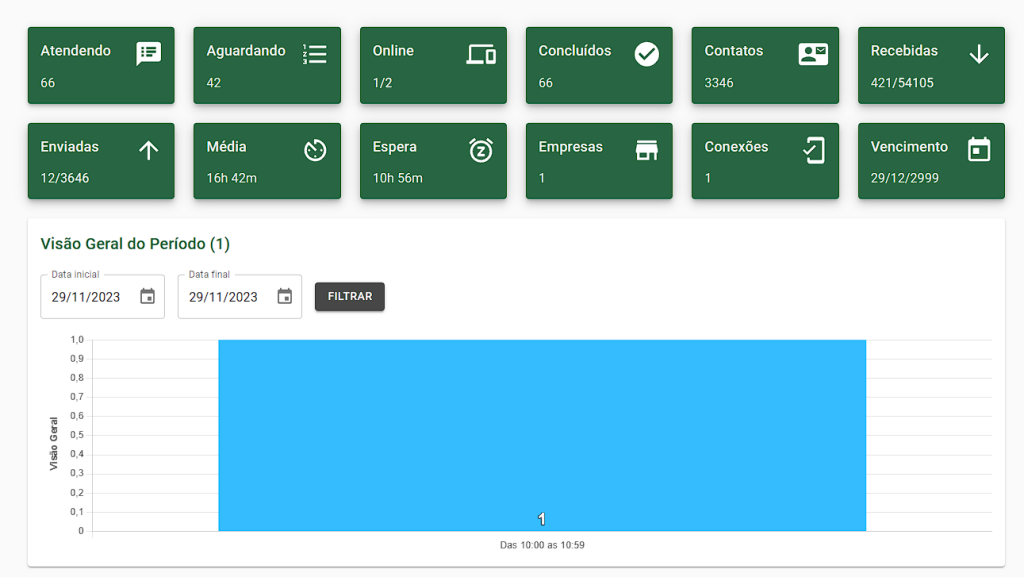
Task: Click the chat bubble icon on Atendendo card
Action: click(148, 54)
